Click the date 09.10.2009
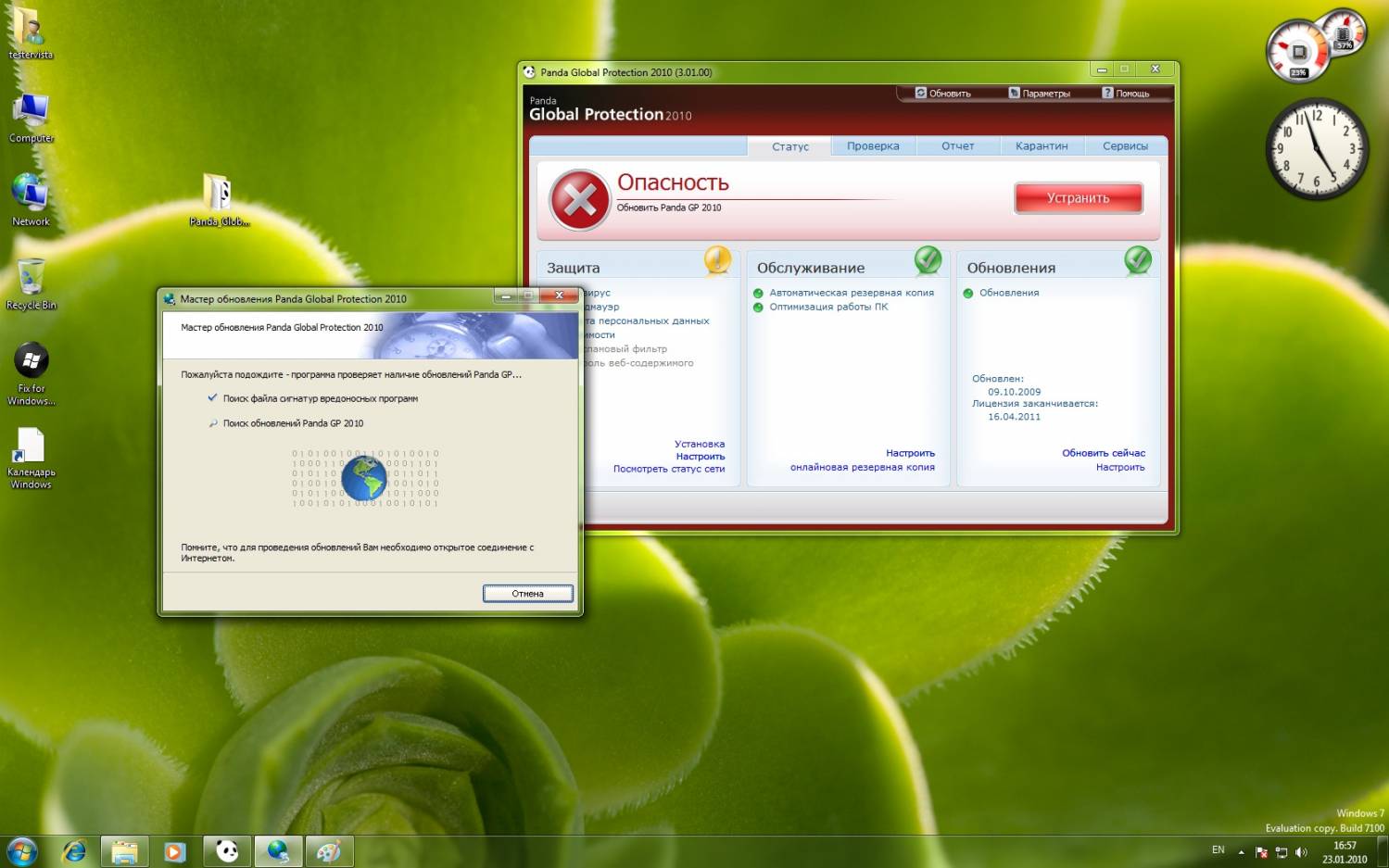Screen dimensions: 1389x868 point(1014,392)
